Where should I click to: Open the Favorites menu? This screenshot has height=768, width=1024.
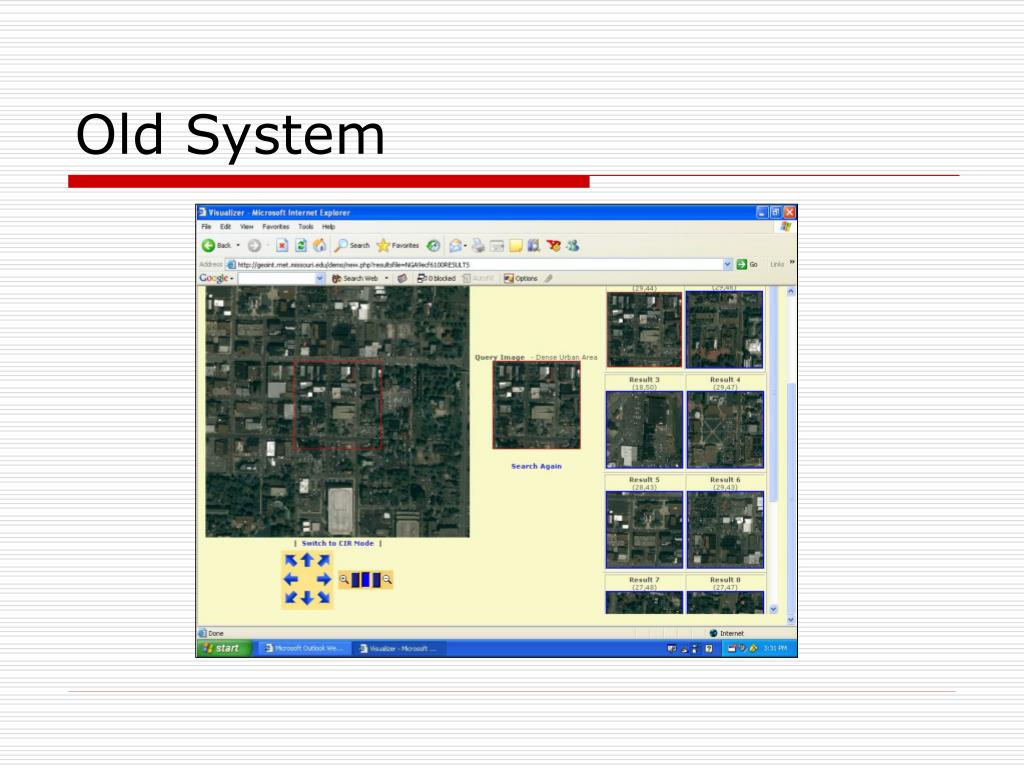276,227
